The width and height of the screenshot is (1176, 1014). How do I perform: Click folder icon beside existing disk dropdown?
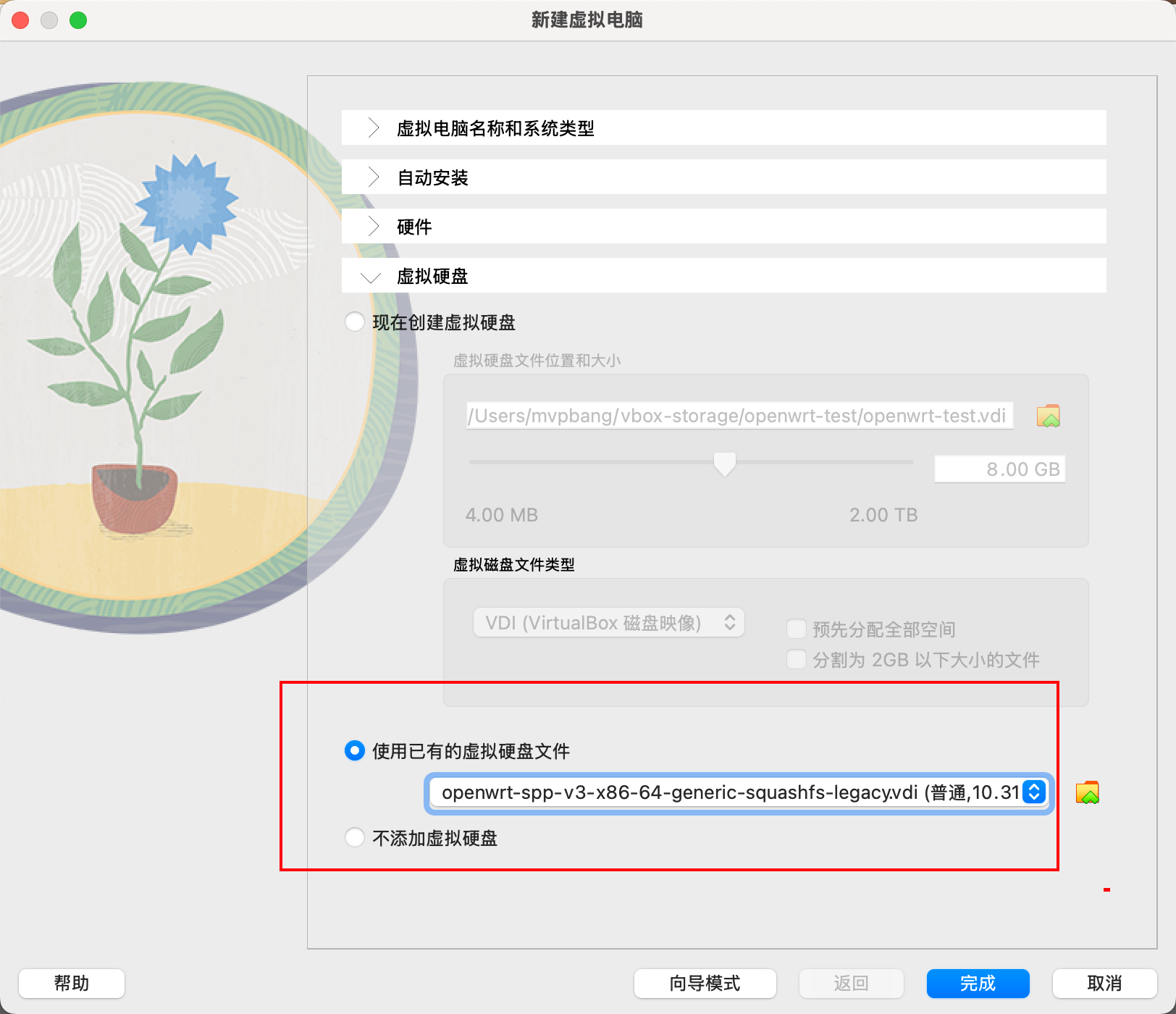(x=1087, y=792)
